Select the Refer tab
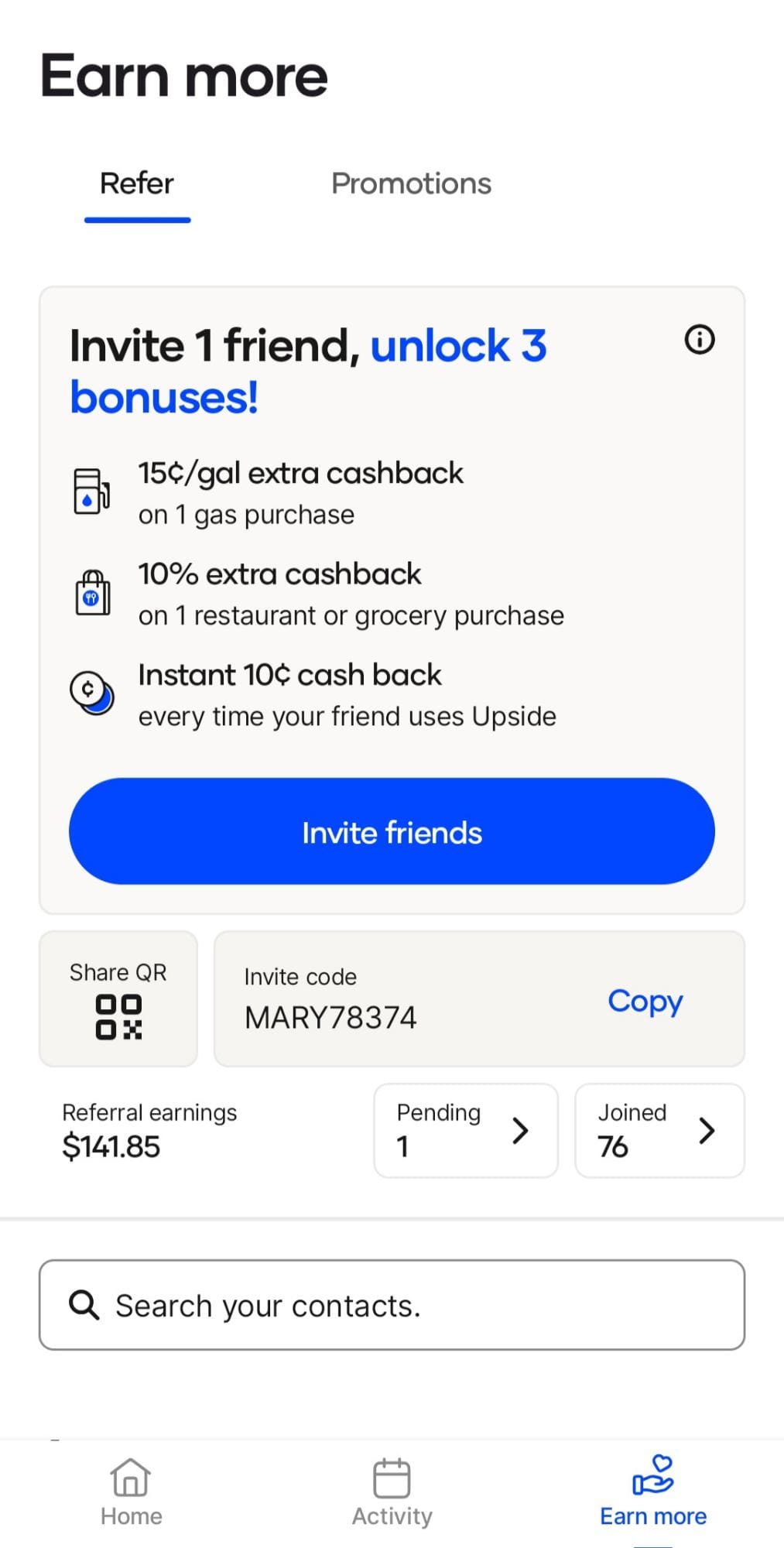Screen dimensions: 784x1548 (x=137, y=183)
